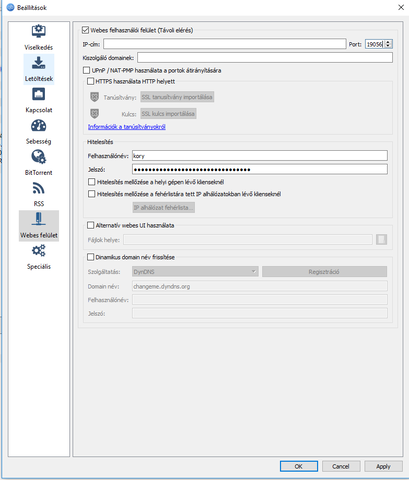Click the Jelszó password field under Hitelesítés
This screenshot has width=409, height=480.
260,169
